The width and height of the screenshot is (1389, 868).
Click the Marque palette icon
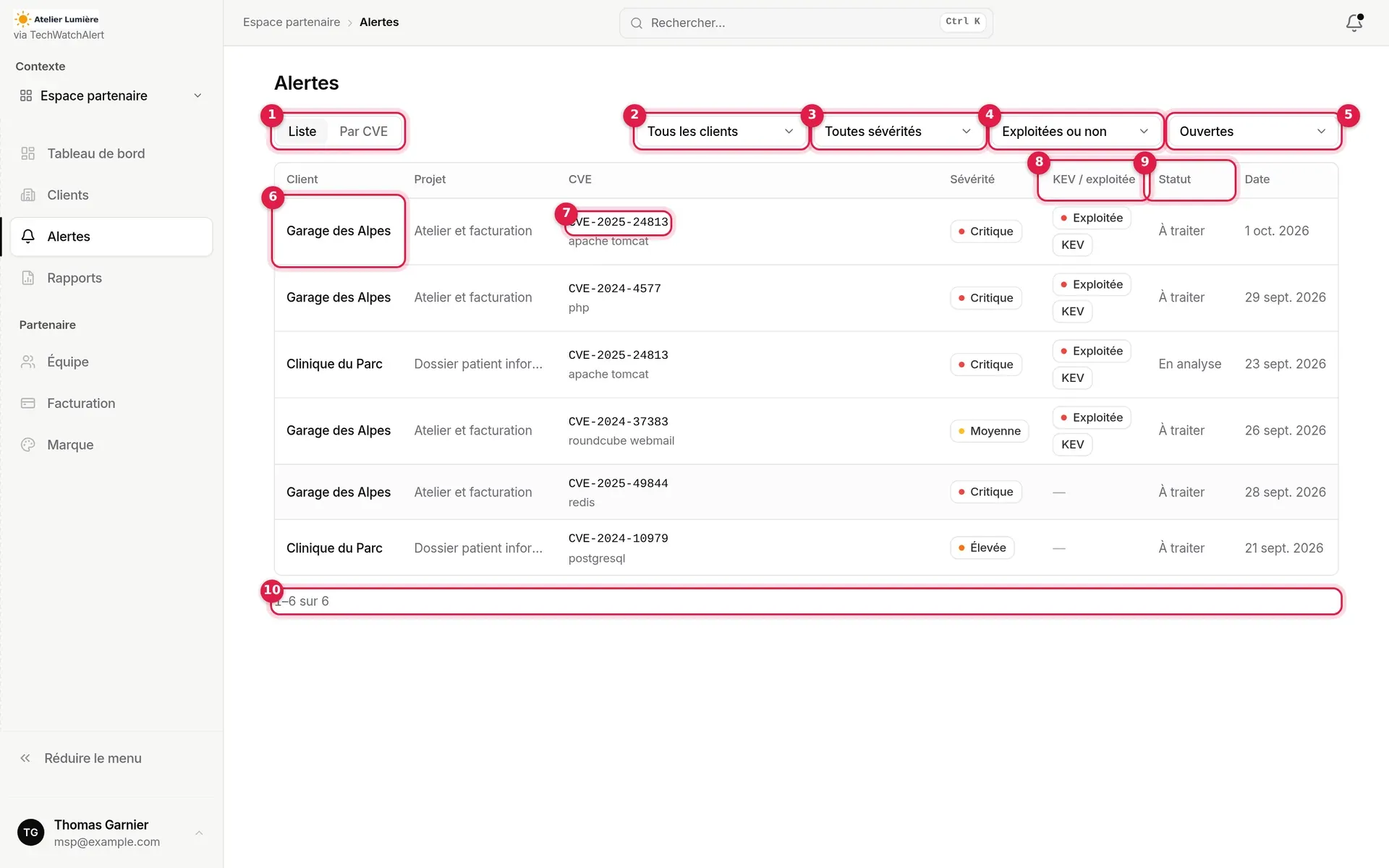28,445
